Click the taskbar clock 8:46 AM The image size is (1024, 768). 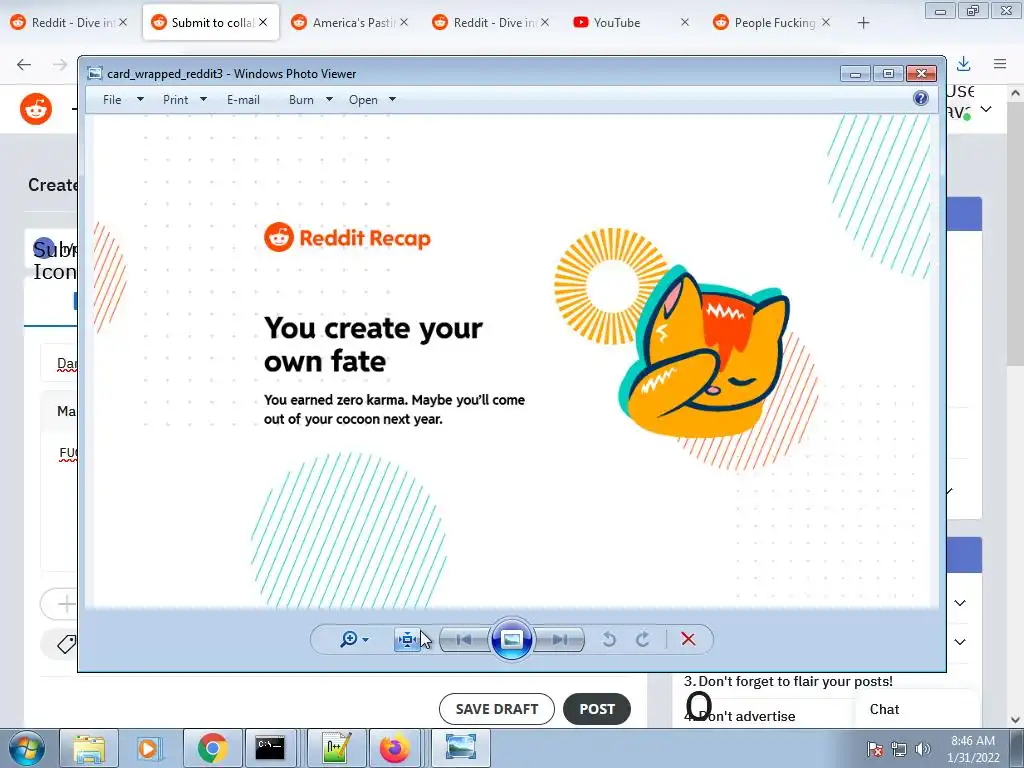(x=973, y=749)
